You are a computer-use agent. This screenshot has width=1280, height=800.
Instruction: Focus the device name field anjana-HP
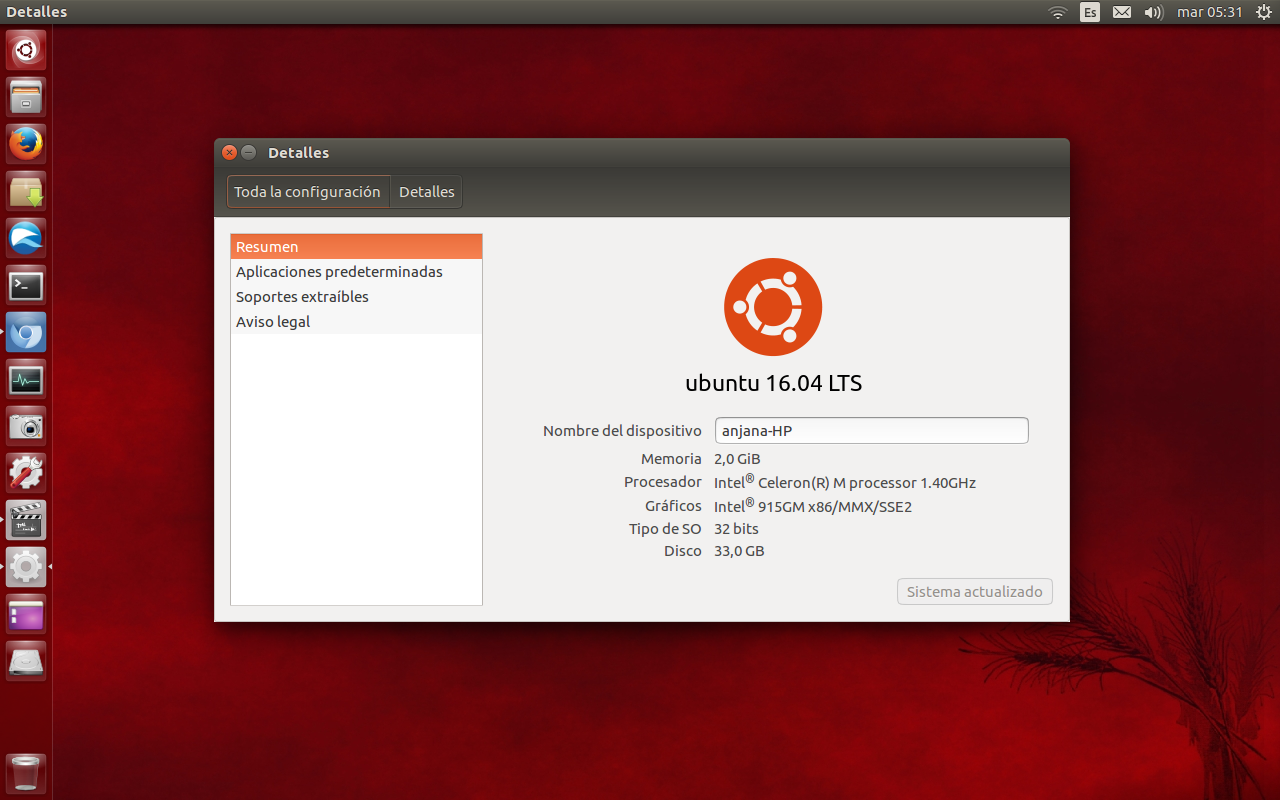pos(872,431)
